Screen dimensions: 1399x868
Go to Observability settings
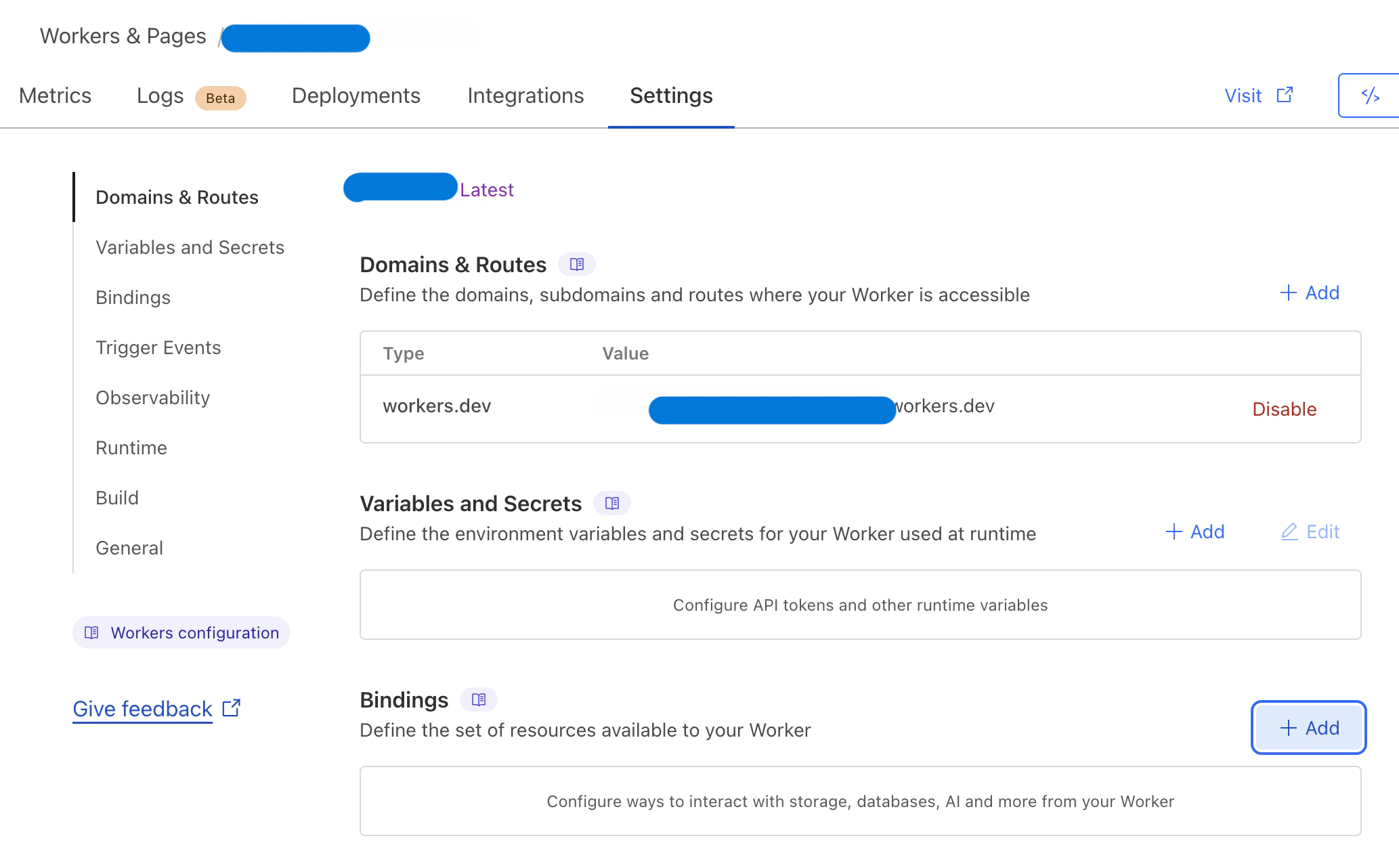click(x=152, y=397)
